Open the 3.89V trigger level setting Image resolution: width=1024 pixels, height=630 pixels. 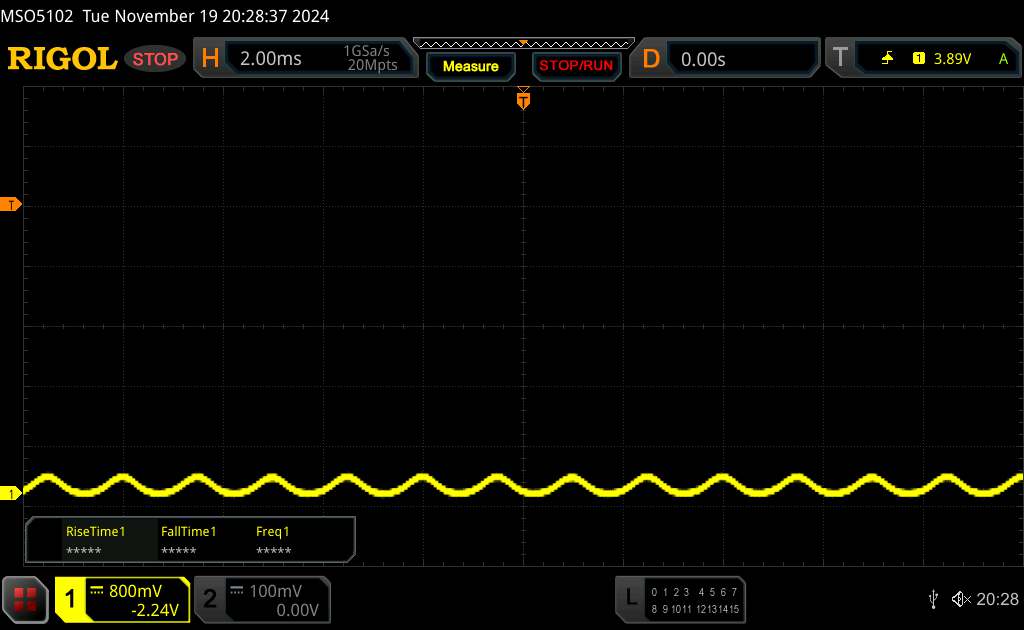coord(952,59)
